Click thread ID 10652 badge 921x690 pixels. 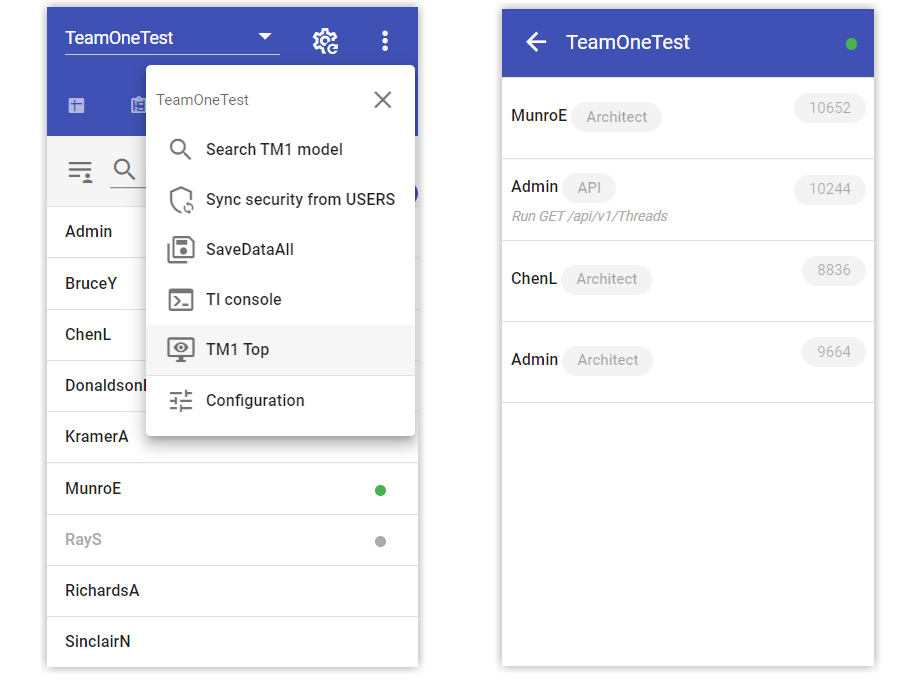(x=829, y=108)
